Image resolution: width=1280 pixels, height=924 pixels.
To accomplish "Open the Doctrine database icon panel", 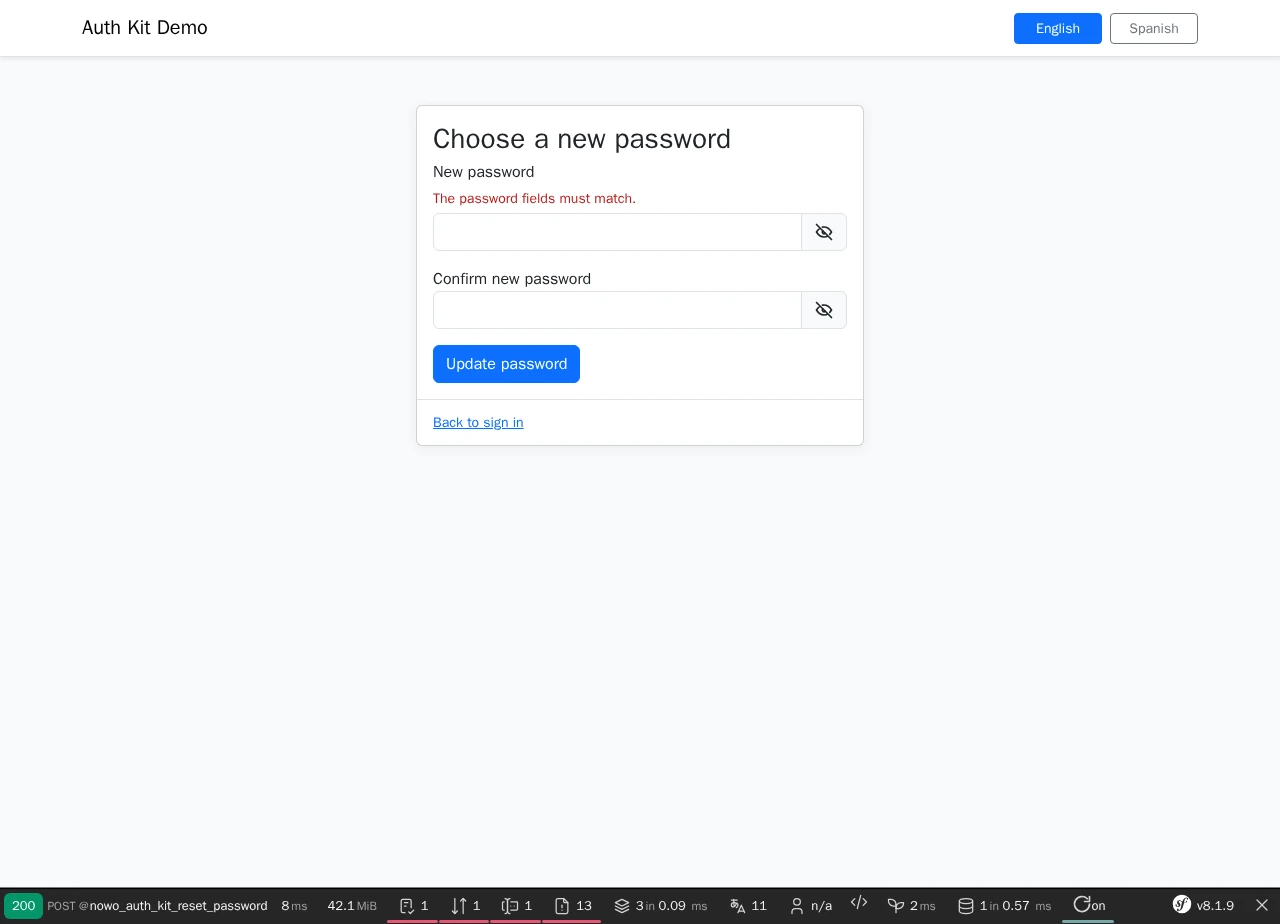I will (1004, 906).
